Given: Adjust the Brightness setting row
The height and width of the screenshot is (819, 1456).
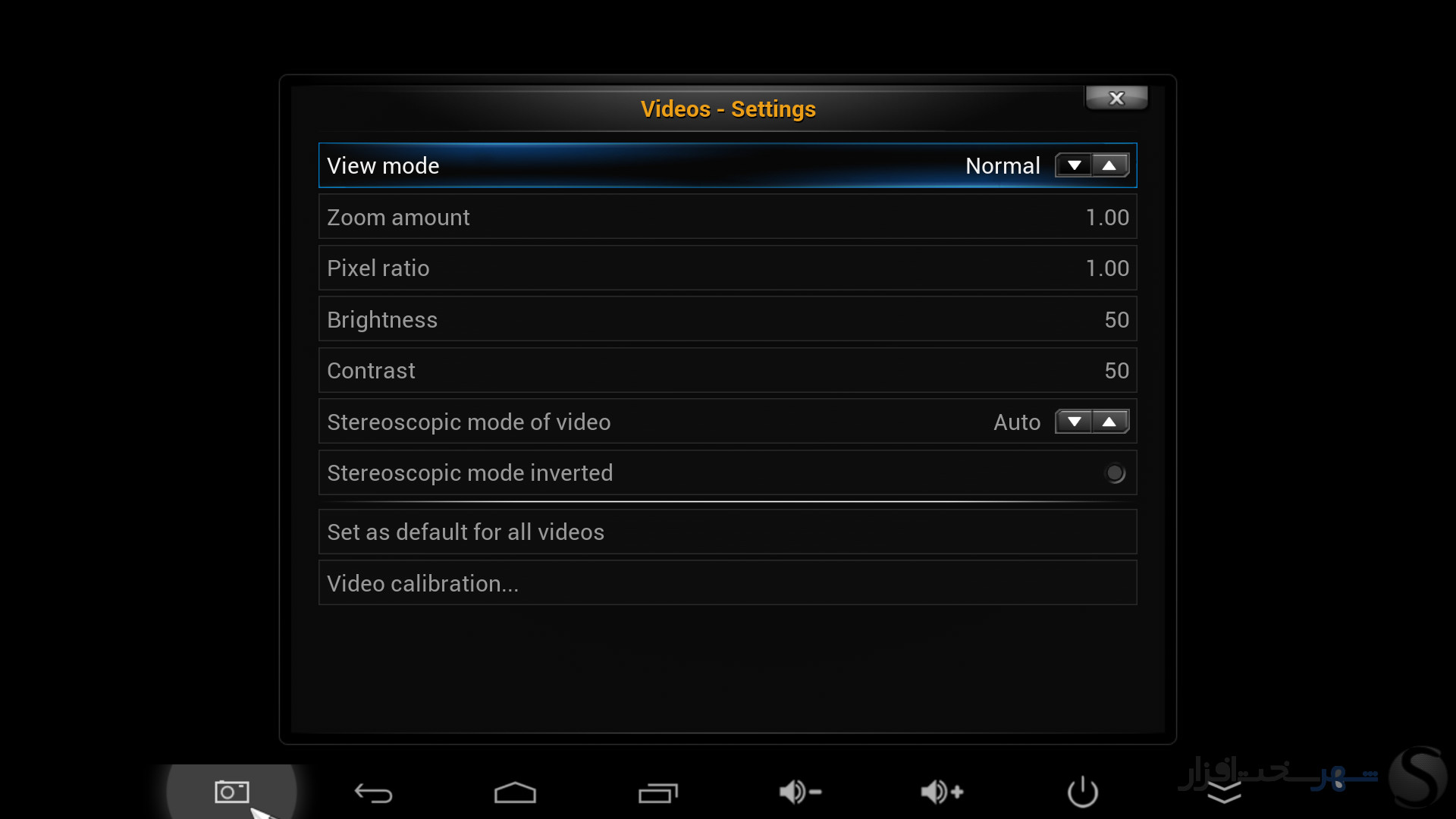Looking at the screenshot, I should pos(728,319).
